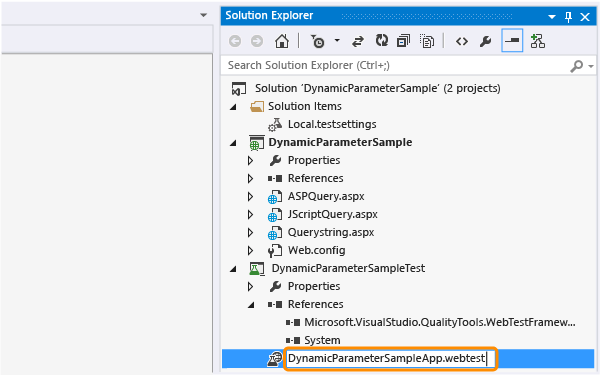Collapse the References node under DynamicParameterSampleTest
The image size is (600, 375).
coord(251,305)
